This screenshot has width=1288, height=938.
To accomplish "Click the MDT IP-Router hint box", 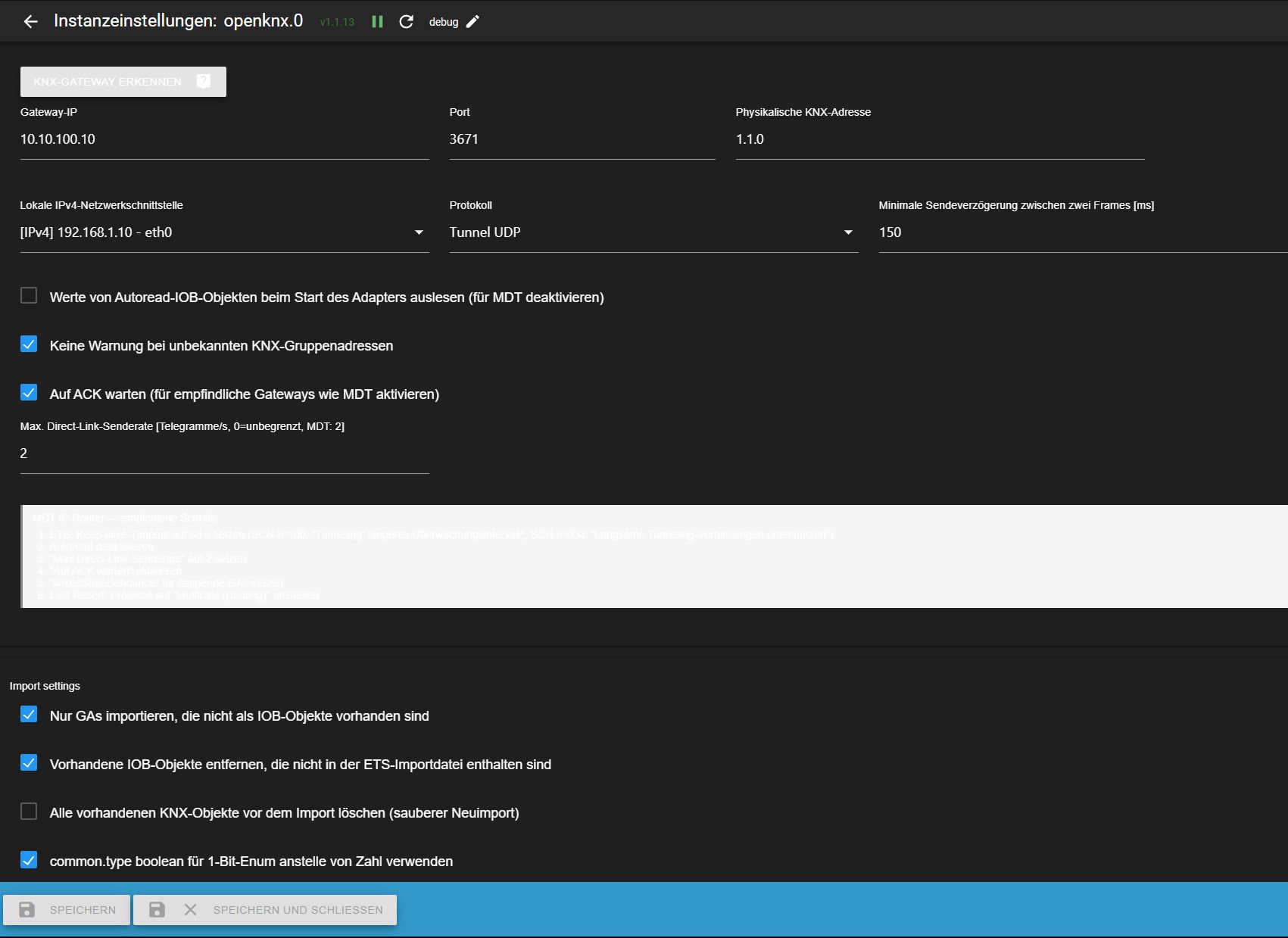I will (654, 556).
